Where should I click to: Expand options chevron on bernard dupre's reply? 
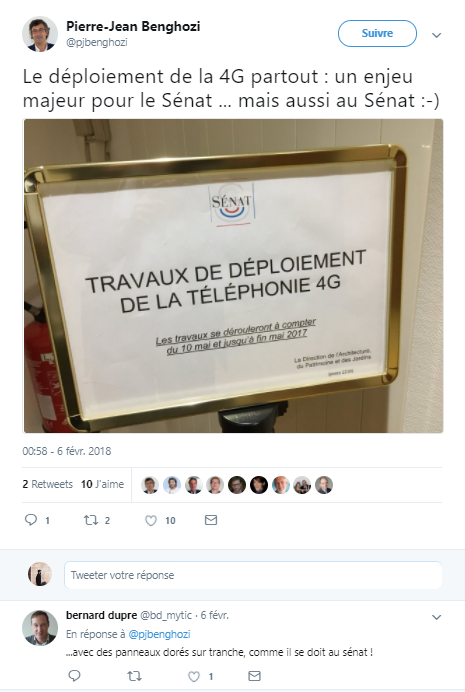(436, 617)
